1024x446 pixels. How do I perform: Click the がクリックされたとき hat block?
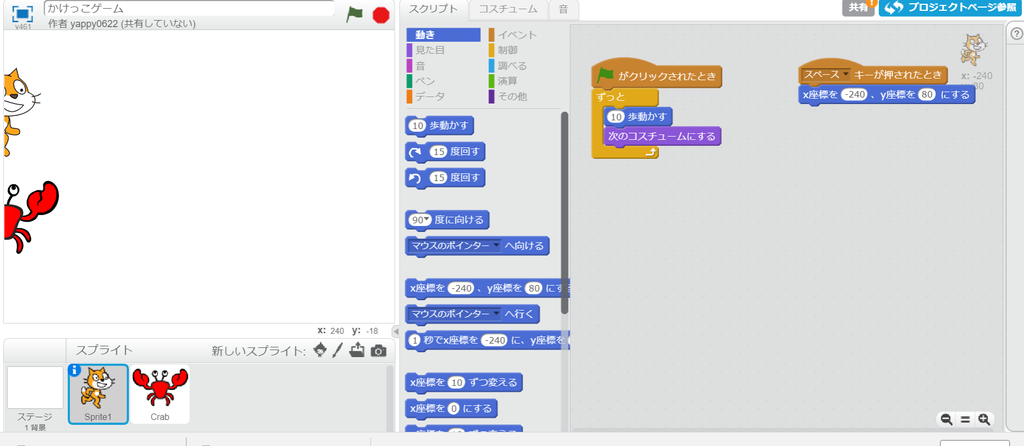657,75
